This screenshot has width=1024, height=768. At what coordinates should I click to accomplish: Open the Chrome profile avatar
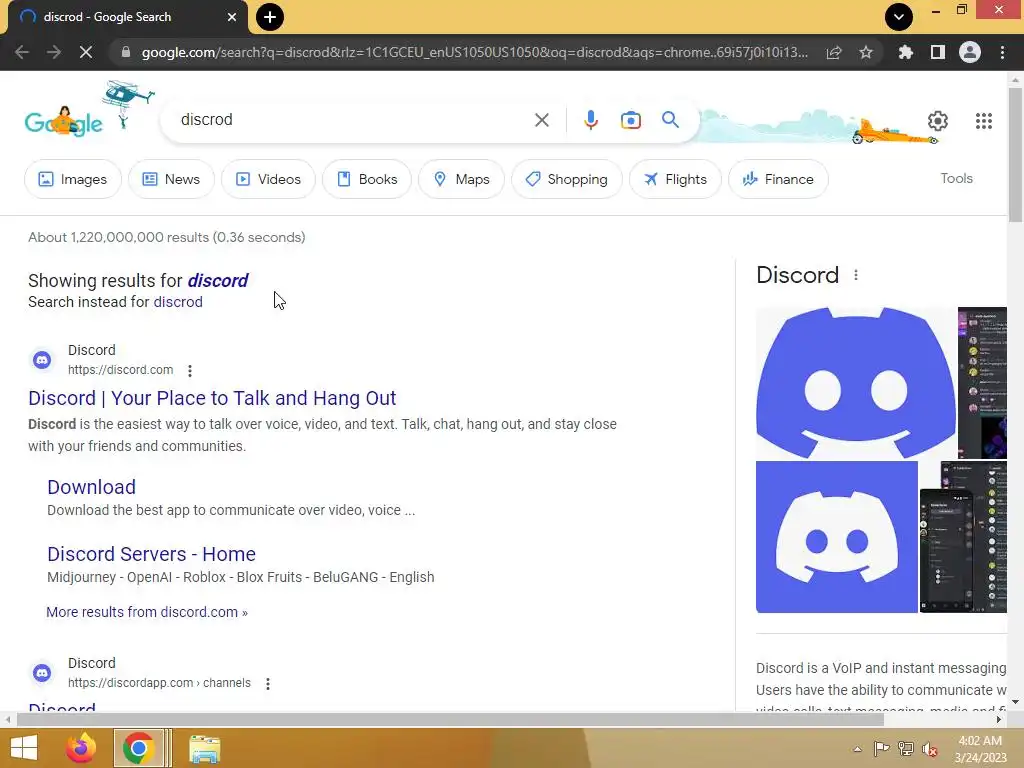point(970,52)
